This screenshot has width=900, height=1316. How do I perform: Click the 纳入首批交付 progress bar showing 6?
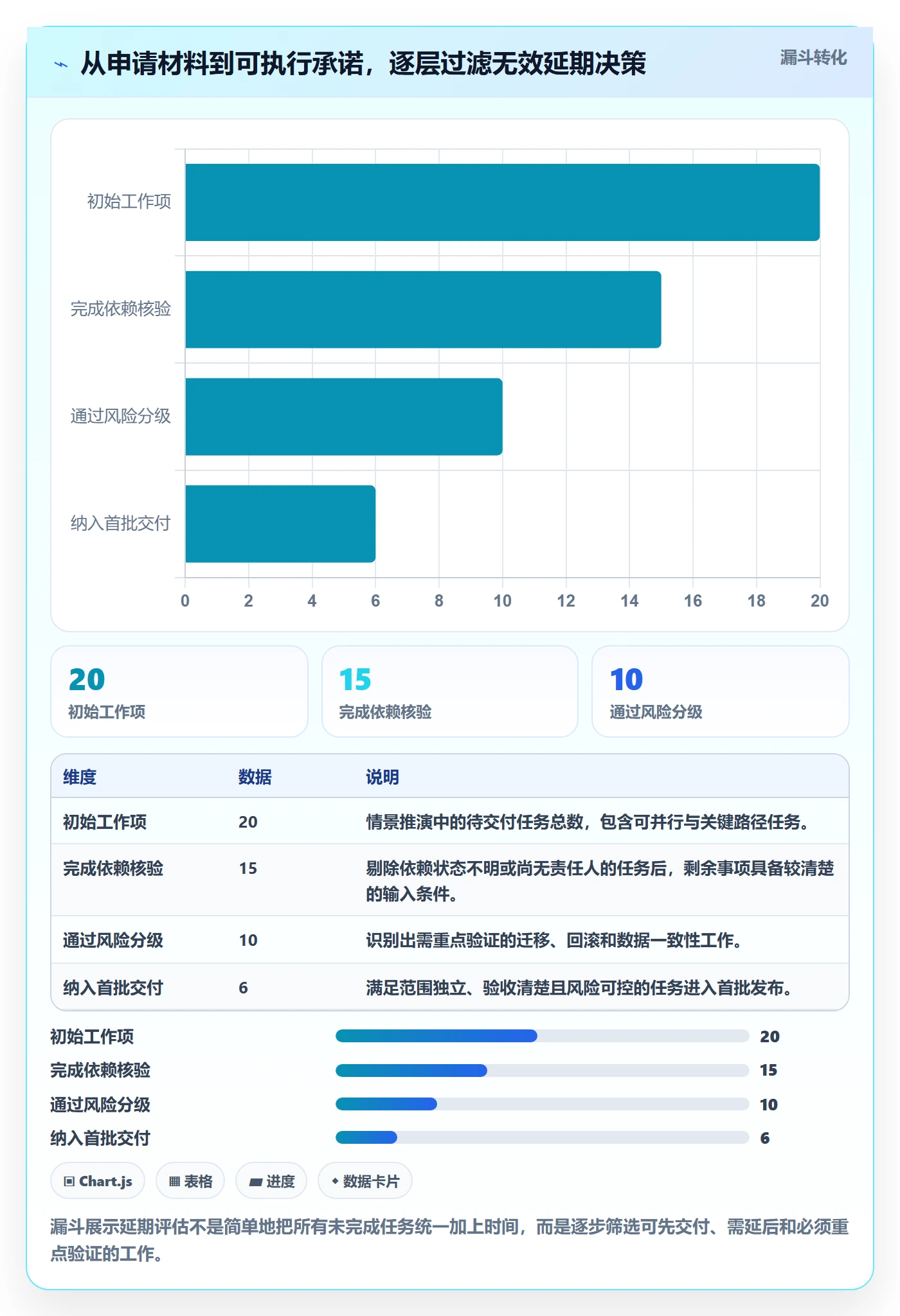pyautogui.click(x=543, y=1137)
